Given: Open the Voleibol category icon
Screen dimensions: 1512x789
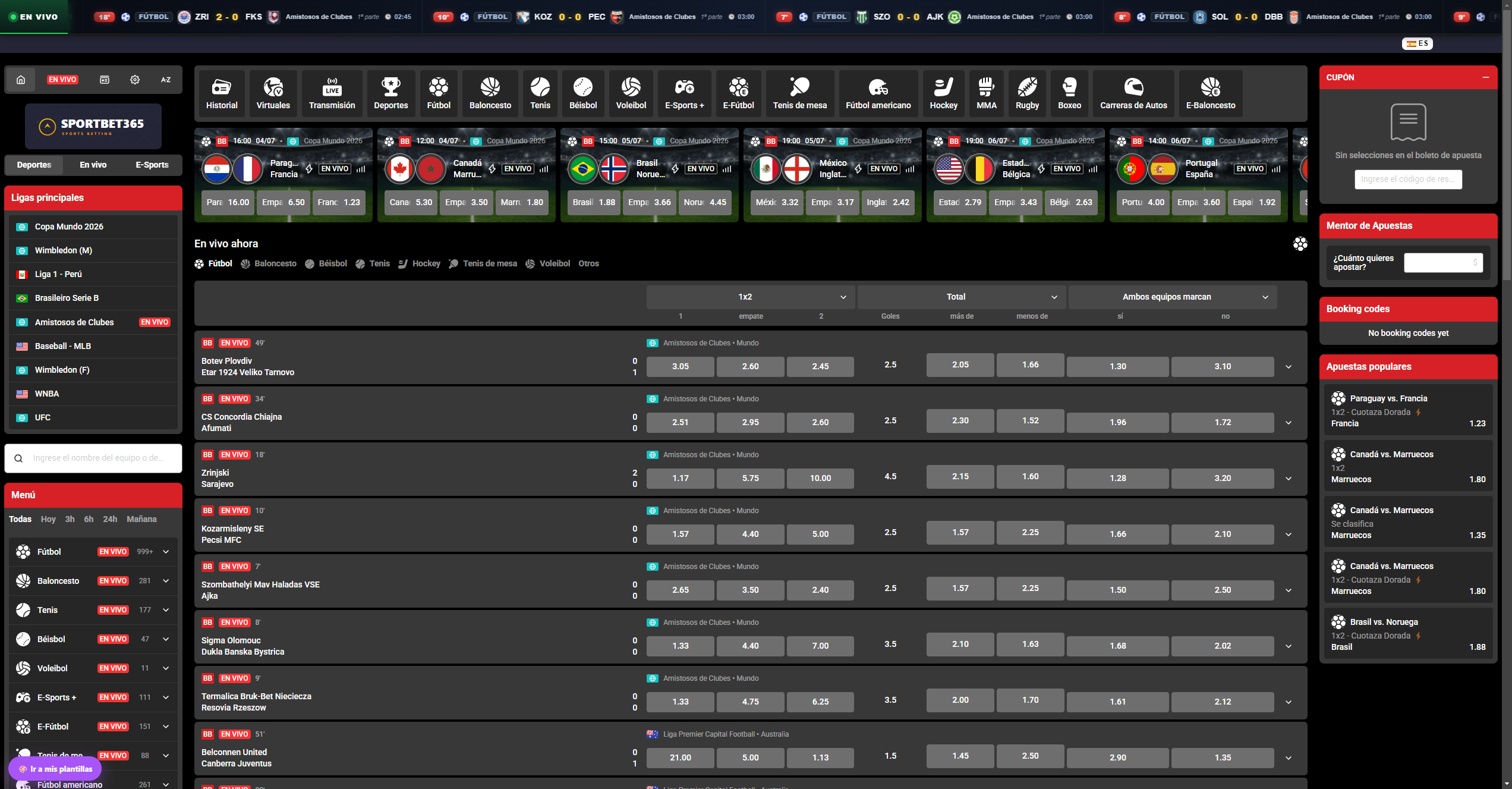Looking at the screenshot, I should (x=631, y=94).
